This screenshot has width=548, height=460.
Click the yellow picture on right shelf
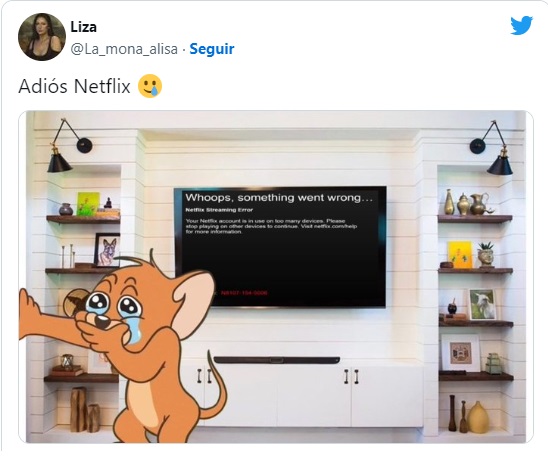click(x=460, y=255)
